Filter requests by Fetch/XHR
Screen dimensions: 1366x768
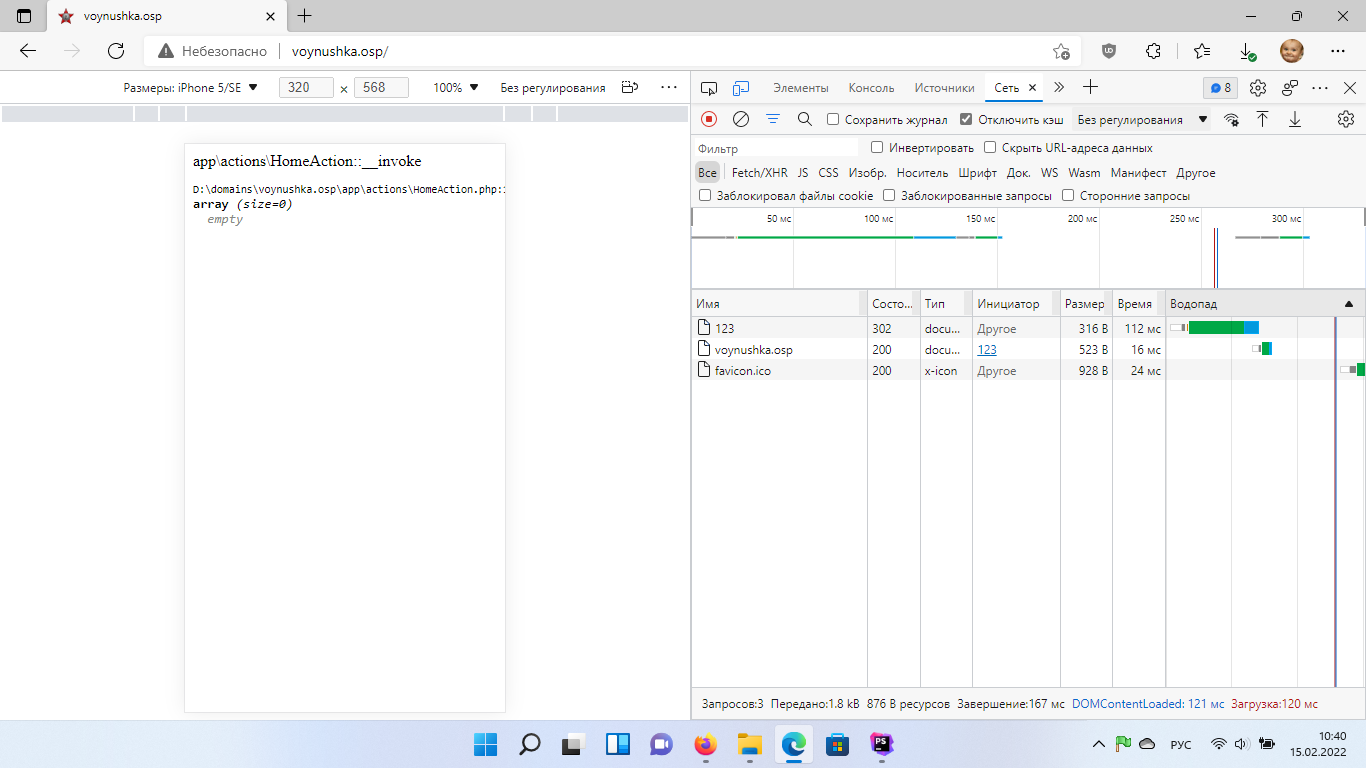pyautogui.click(x=759, y=173)
